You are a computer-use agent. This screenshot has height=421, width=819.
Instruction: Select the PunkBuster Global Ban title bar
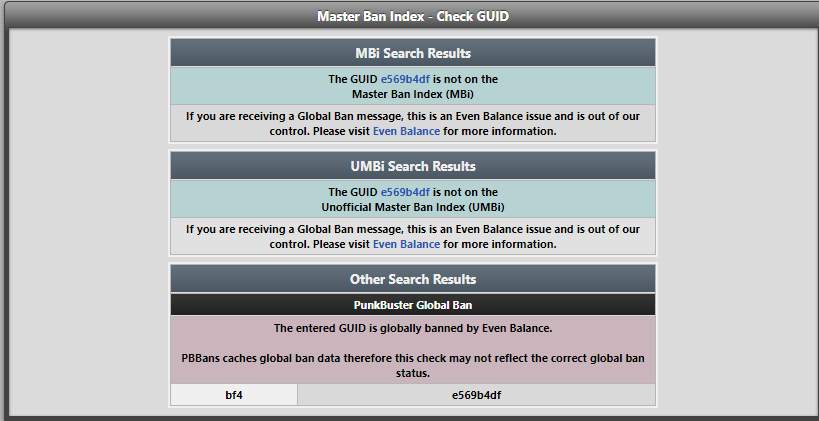click(x=412, y=304)
